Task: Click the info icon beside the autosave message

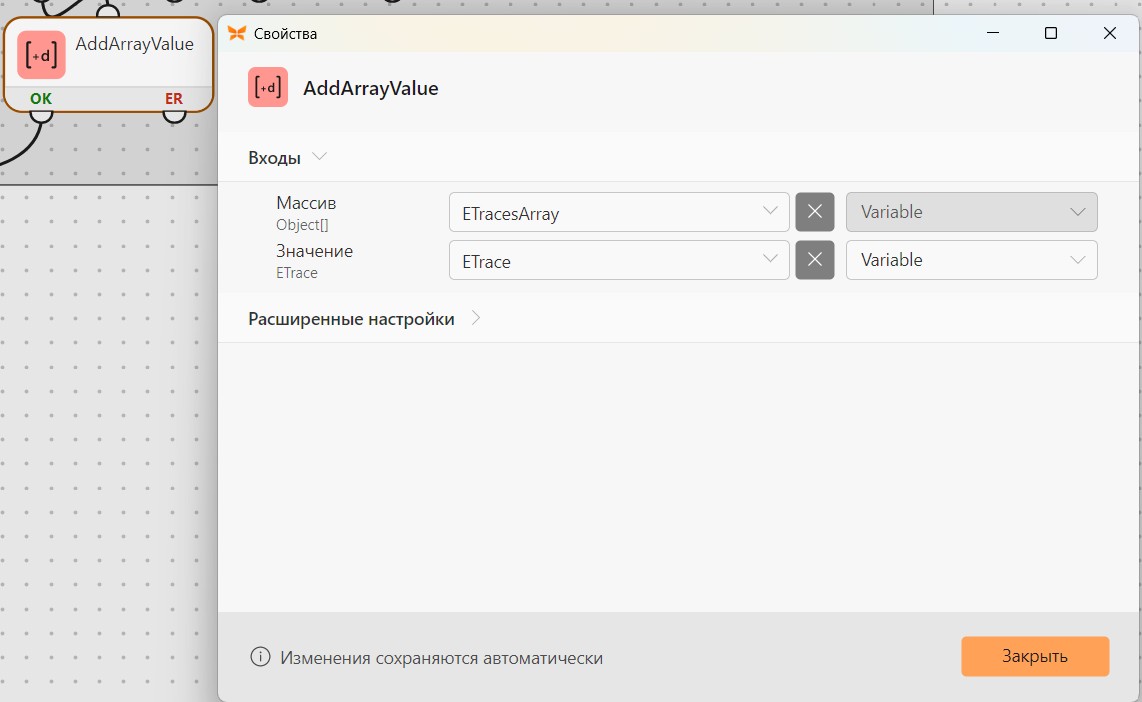Action: click(260, 657)
